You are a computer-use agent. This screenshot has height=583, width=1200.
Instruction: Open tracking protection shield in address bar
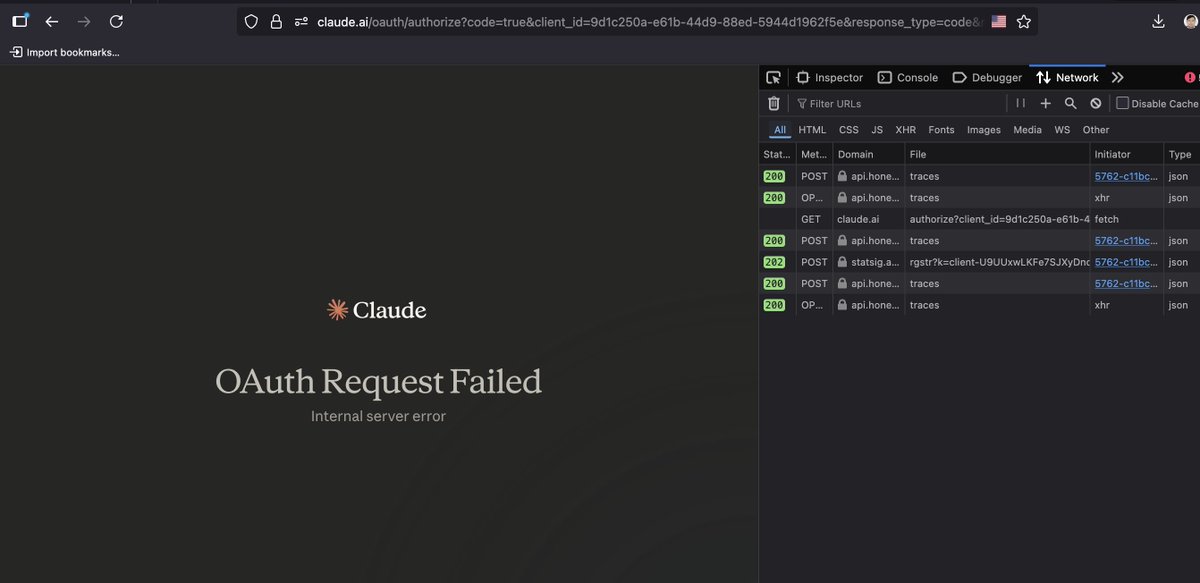pos(252,21)
